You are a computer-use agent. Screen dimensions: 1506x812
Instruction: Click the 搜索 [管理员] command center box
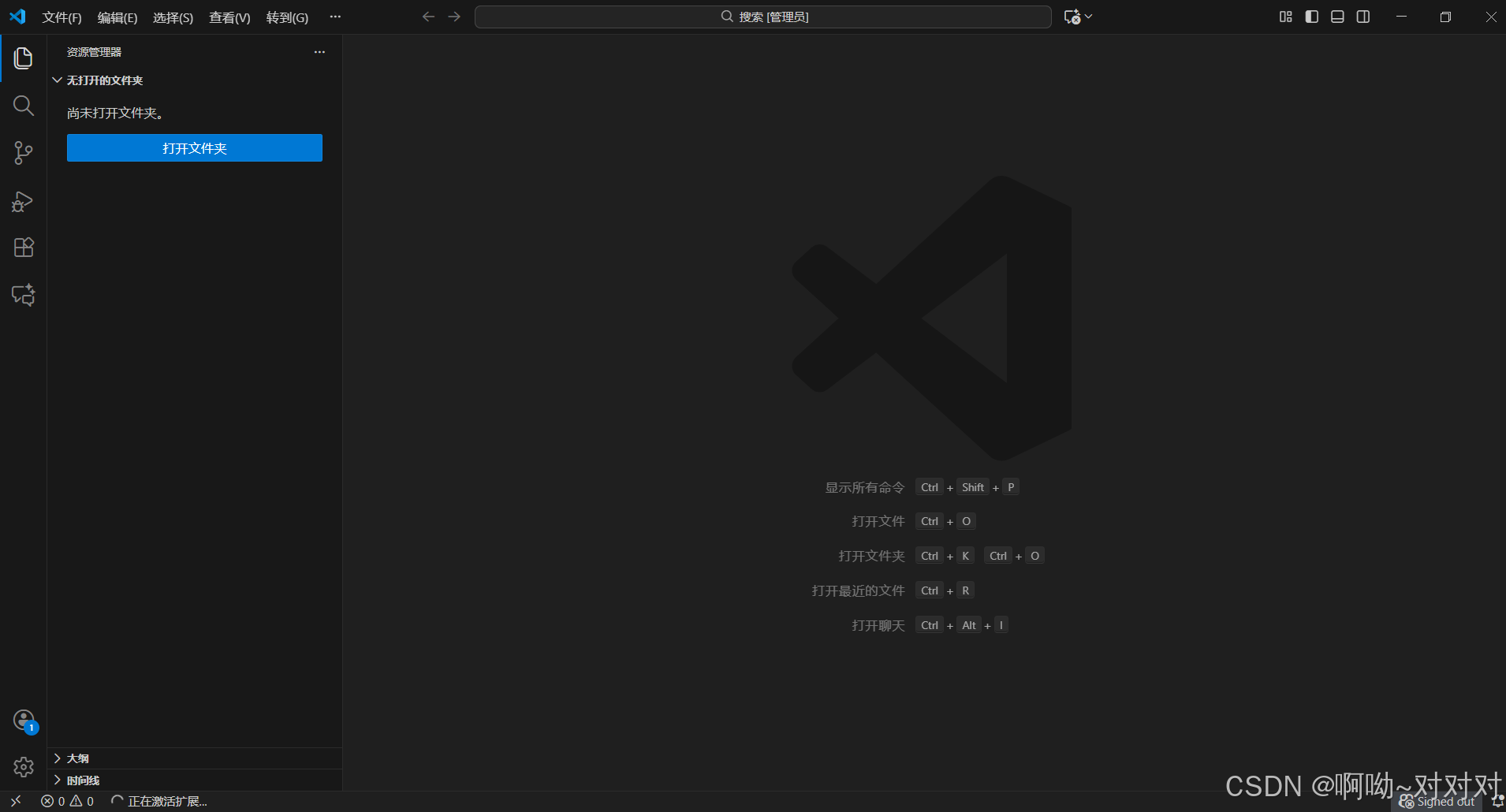762,17
